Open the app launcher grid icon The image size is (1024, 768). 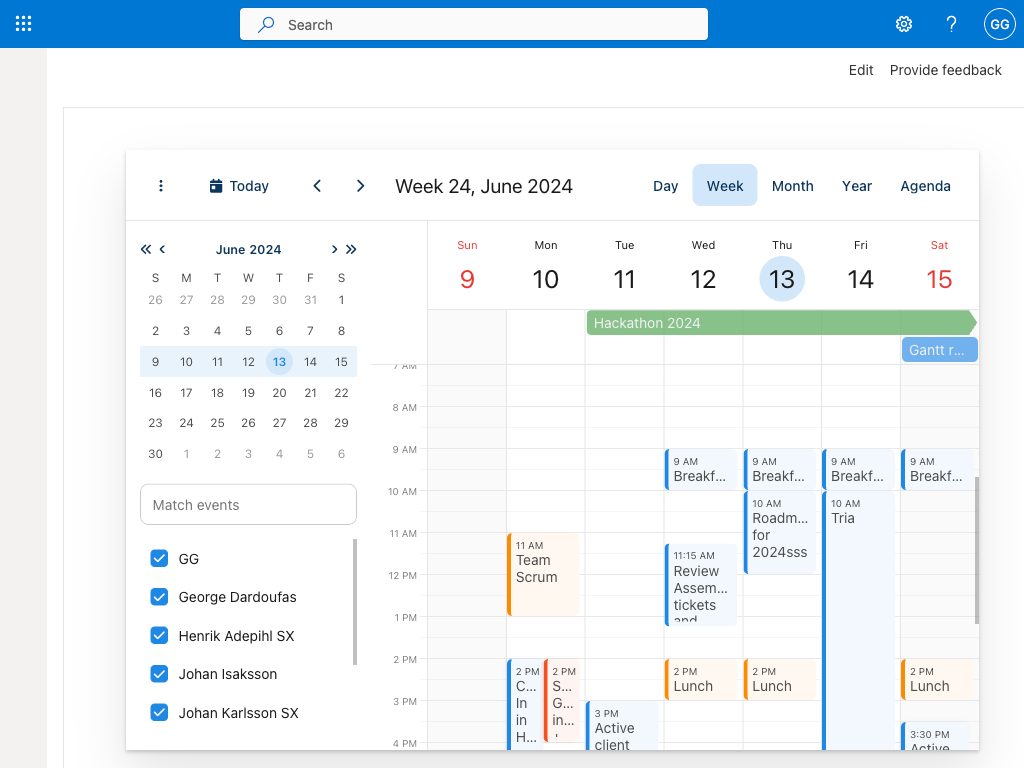tap(24, 23)
